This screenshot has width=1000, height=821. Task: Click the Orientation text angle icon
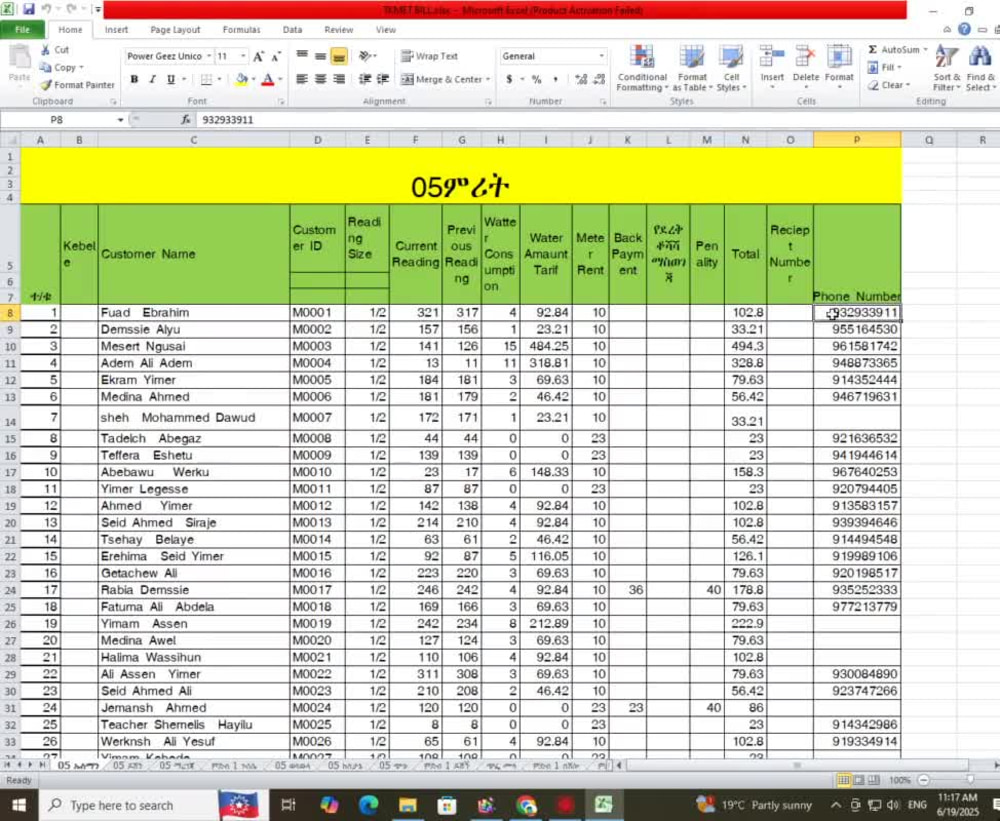pyautogui.click(x=365, y=56)
